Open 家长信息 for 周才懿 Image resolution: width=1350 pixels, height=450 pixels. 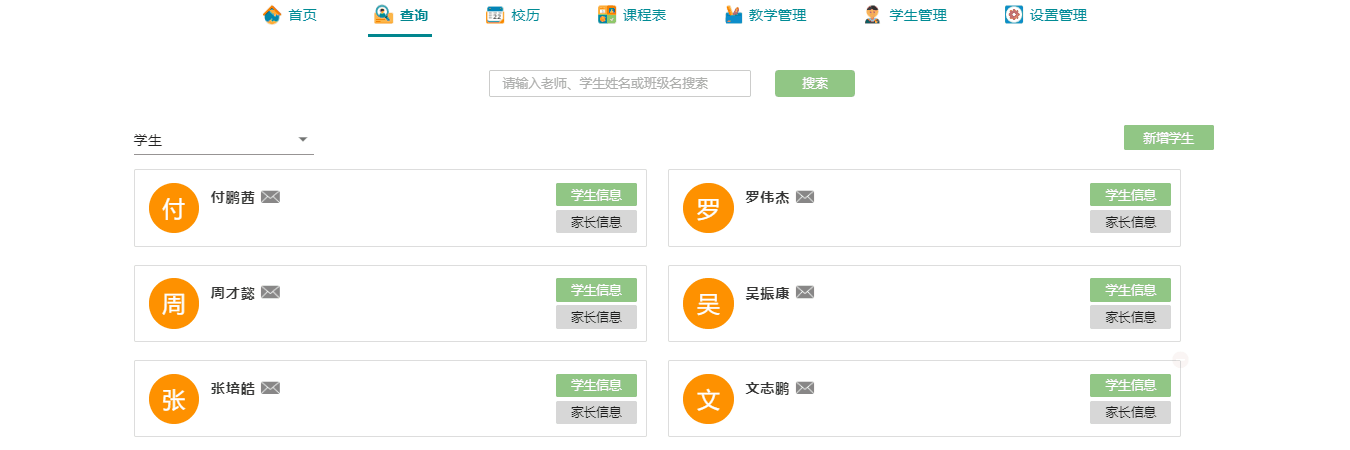(596, 317)
